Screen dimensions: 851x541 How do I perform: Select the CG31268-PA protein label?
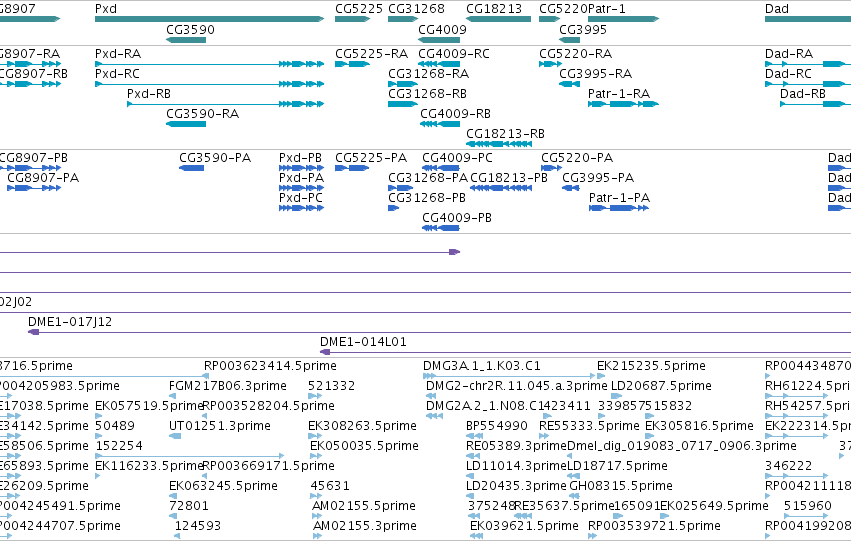tap(428, 178)
